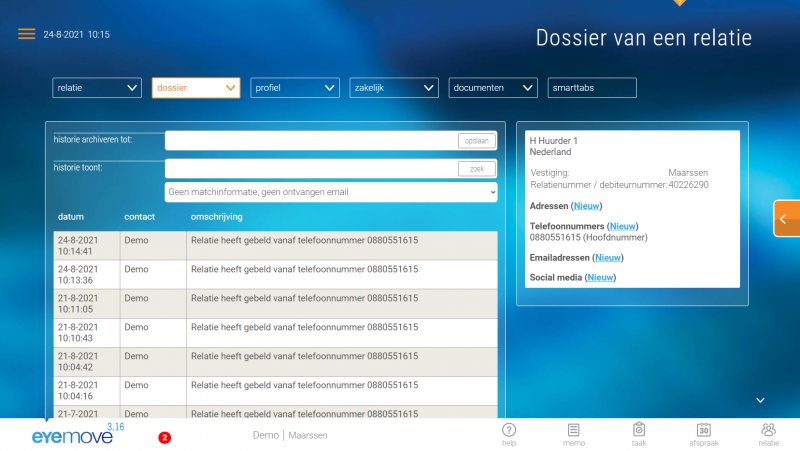Viewport: 800px width, 451px height.
Task: Click the red notification badge
Action: click(164, 438)
